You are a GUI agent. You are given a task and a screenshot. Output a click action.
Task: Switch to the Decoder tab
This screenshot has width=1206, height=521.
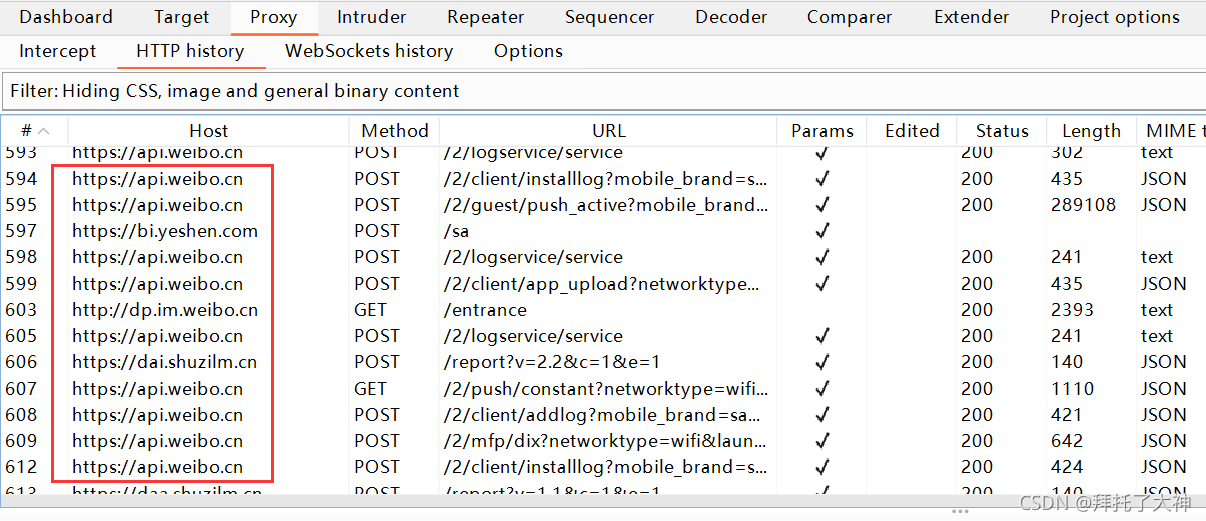click(x=731, y=17)
